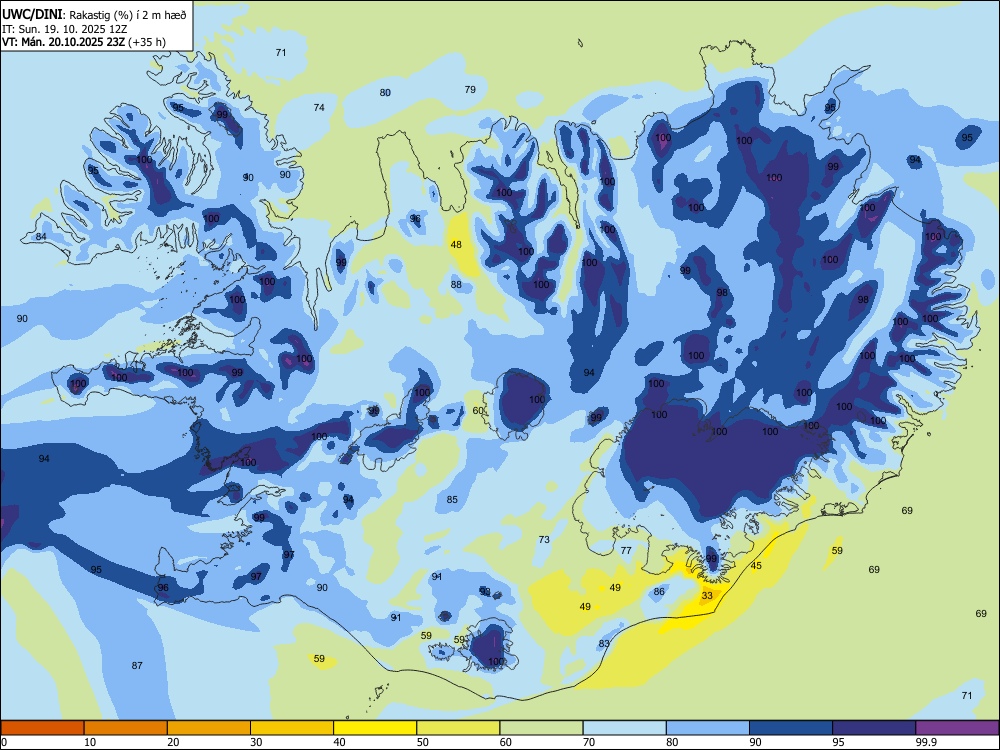Click the dark orange 0–10 legend swatch
1000x750 pixels.
click(42, 728)
